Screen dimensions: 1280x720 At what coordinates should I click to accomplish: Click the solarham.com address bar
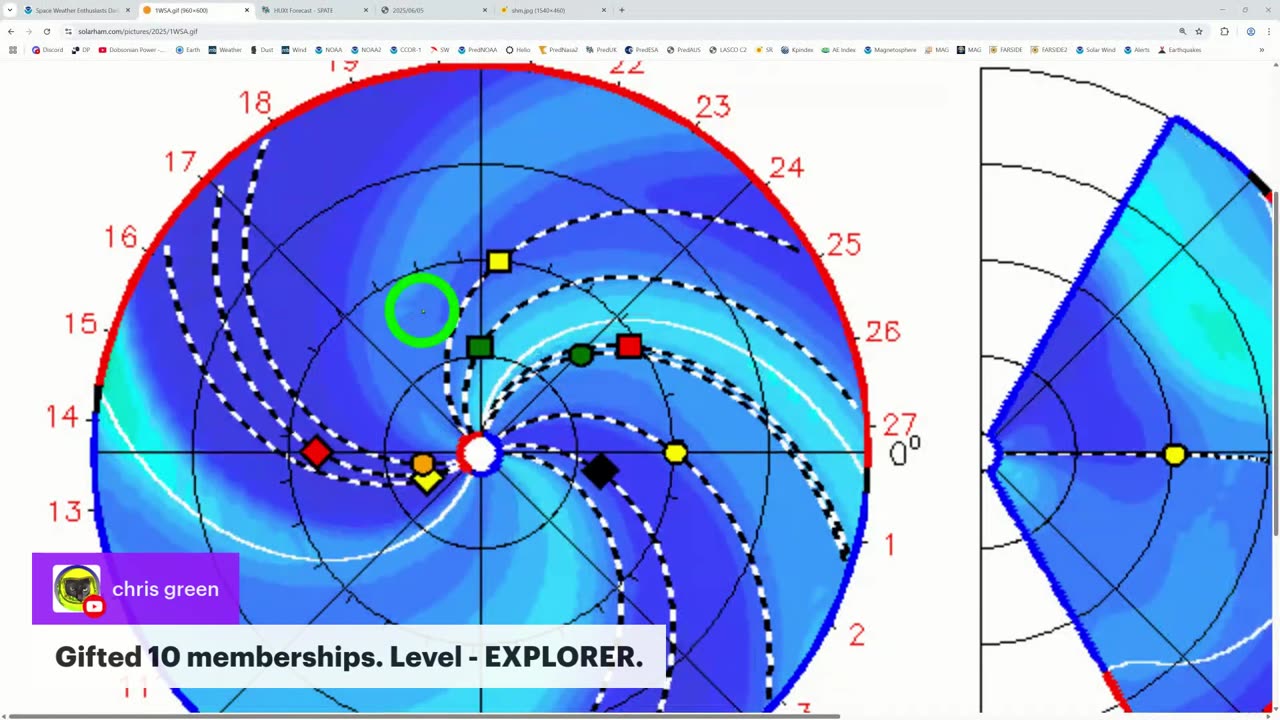click(x=620, y=31)
